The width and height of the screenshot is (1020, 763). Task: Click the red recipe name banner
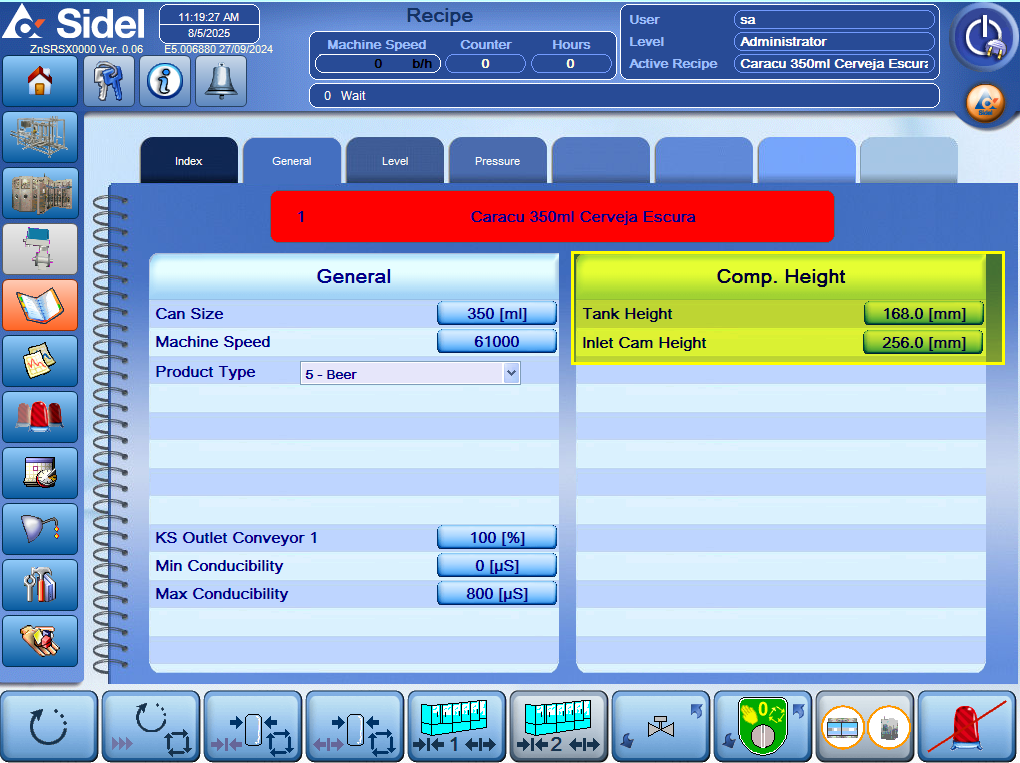552,217
